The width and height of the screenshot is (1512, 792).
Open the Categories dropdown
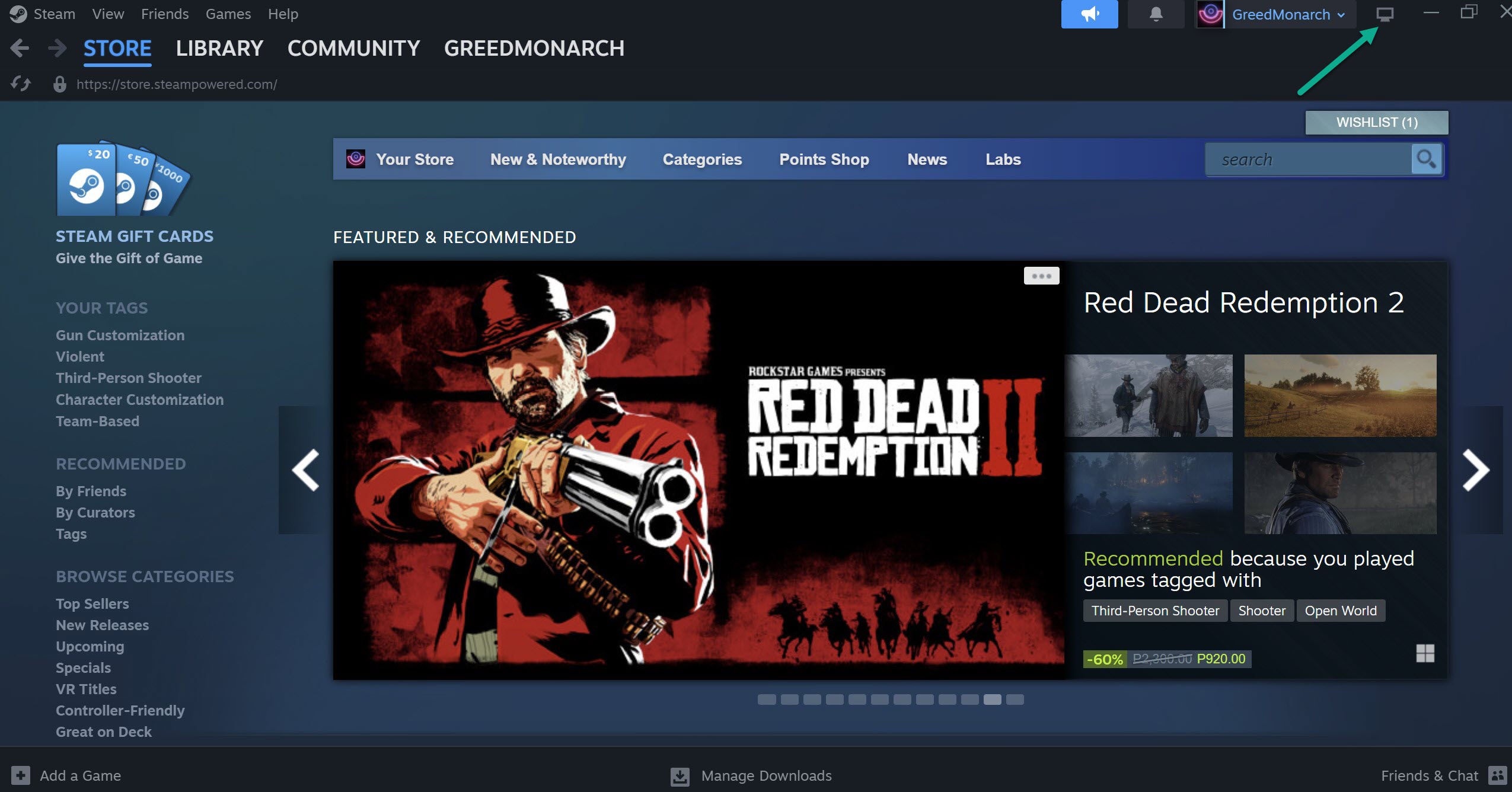point(702,159)
